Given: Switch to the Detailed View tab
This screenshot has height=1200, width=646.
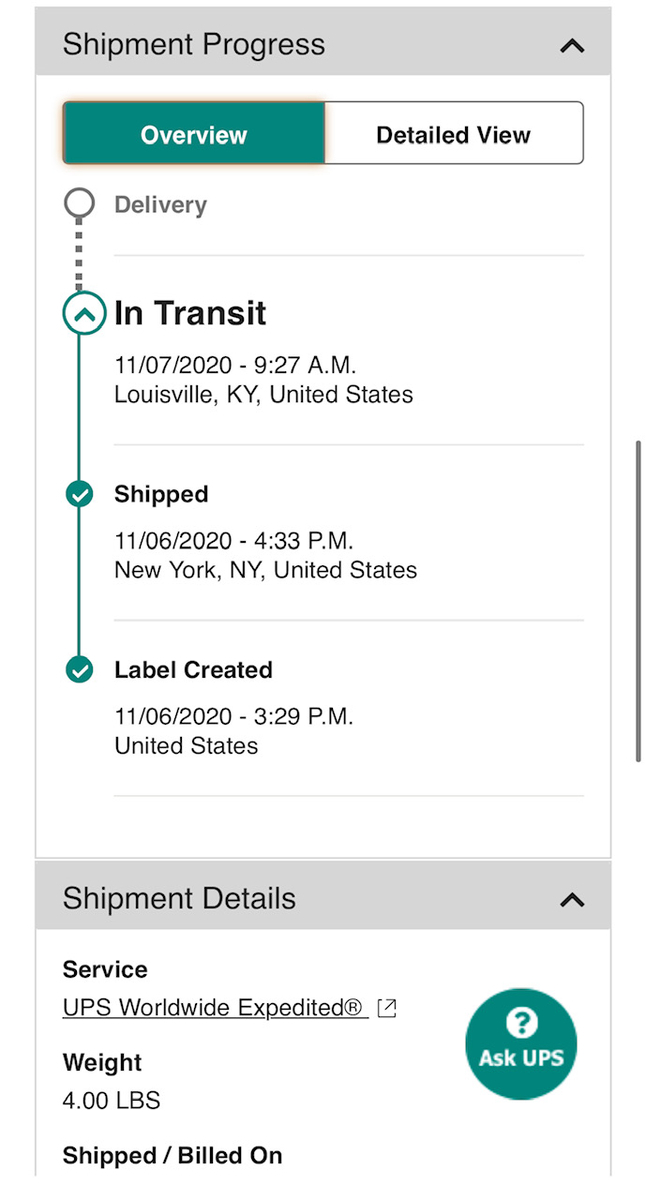Looking at the screenshot, I should point(453,133).
